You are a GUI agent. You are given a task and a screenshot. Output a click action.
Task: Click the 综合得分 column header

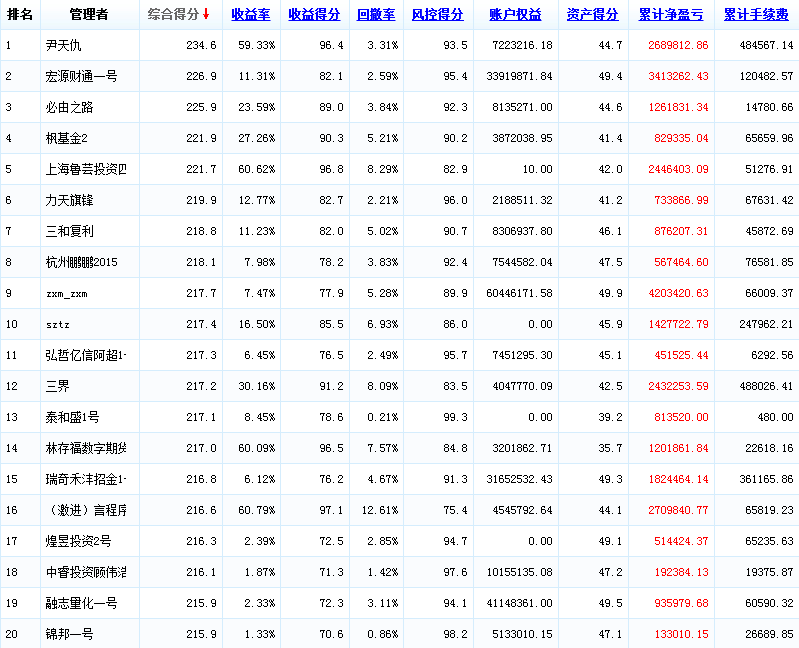pyautogui.click(x=173, y=14)
